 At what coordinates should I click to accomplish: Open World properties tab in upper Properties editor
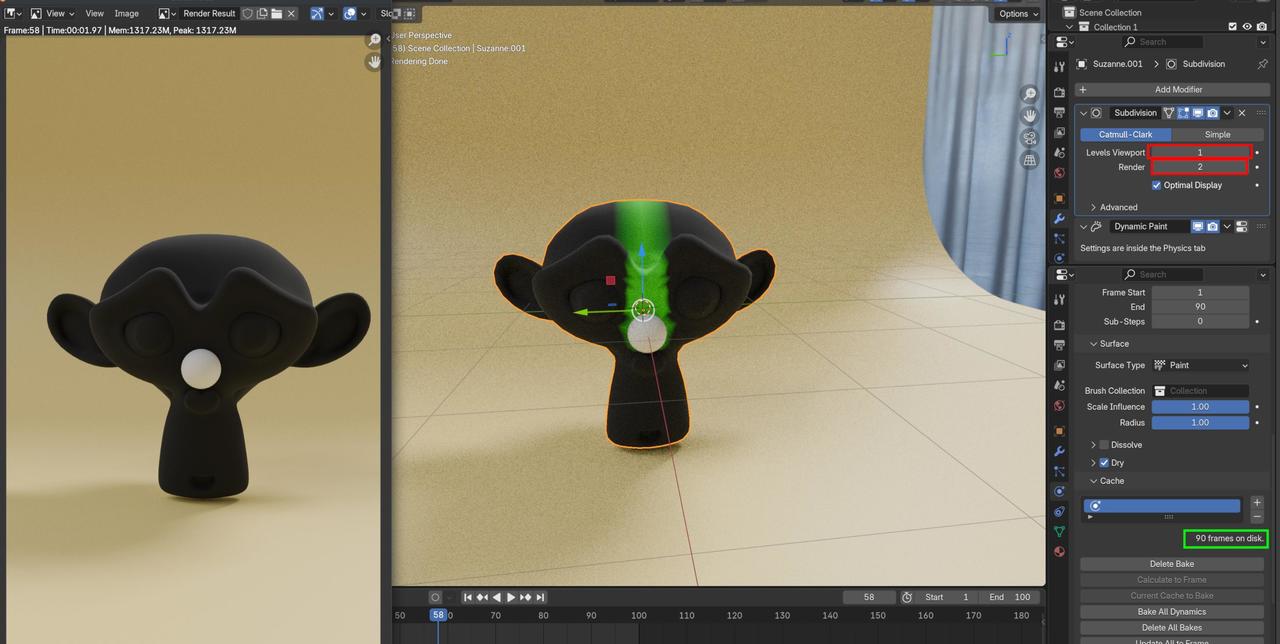pyautogui.click(x=1059, y=173)
